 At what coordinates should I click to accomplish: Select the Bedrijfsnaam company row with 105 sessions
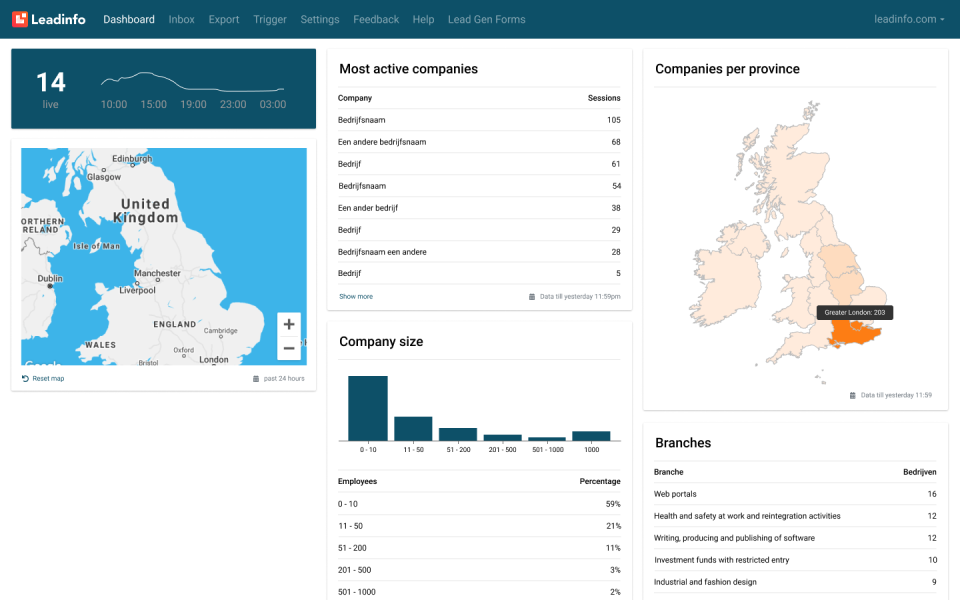[480, 119]
